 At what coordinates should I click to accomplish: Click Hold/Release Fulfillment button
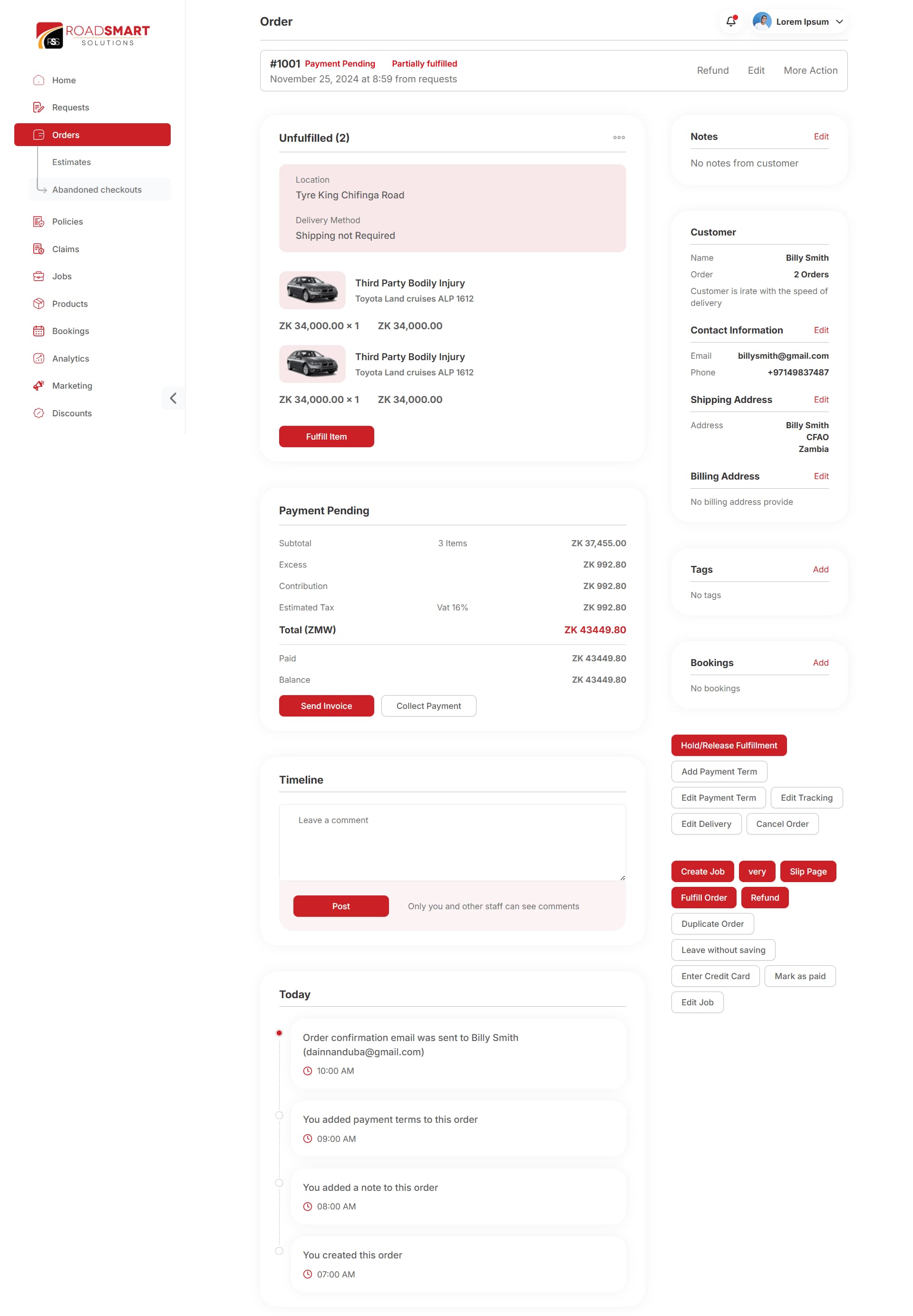point(729,746)
